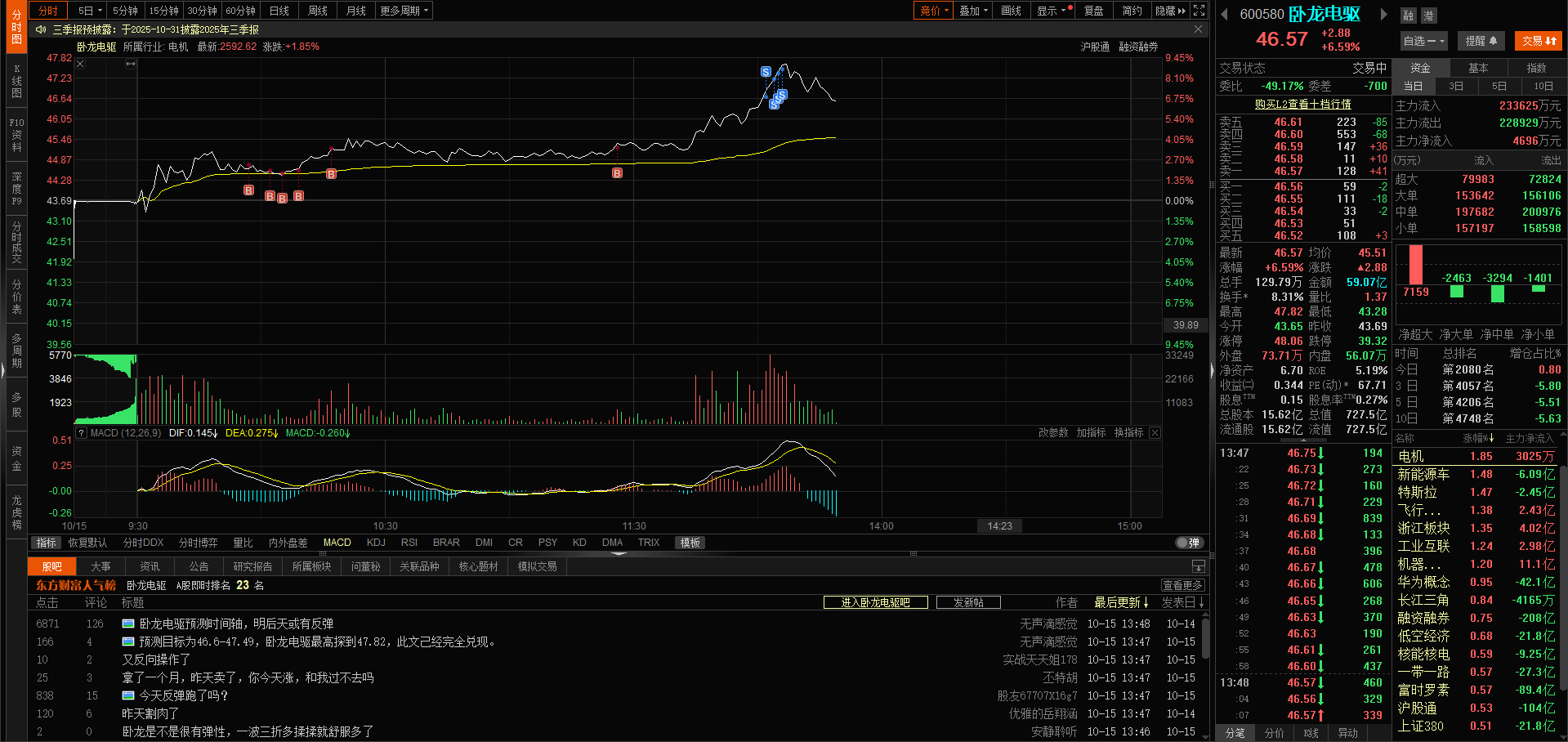Click the MACD help question mark icon
This screenshot has height=742, width=1568.
pos(82,433)
